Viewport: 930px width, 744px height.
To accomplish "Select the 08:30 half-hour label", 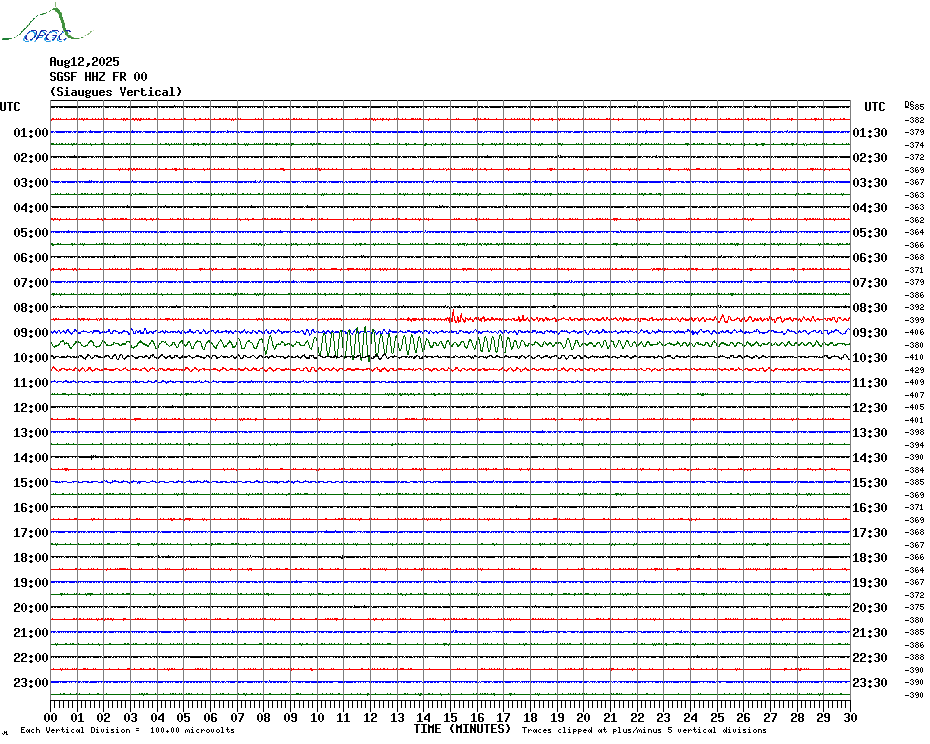I will click(x=870, y=308).
